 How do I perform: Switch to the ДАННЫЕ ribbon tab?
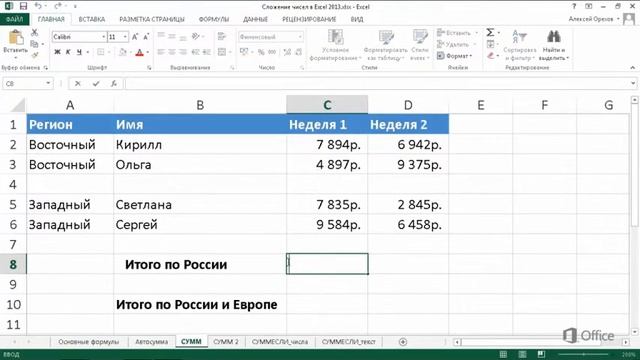point(256,19)
